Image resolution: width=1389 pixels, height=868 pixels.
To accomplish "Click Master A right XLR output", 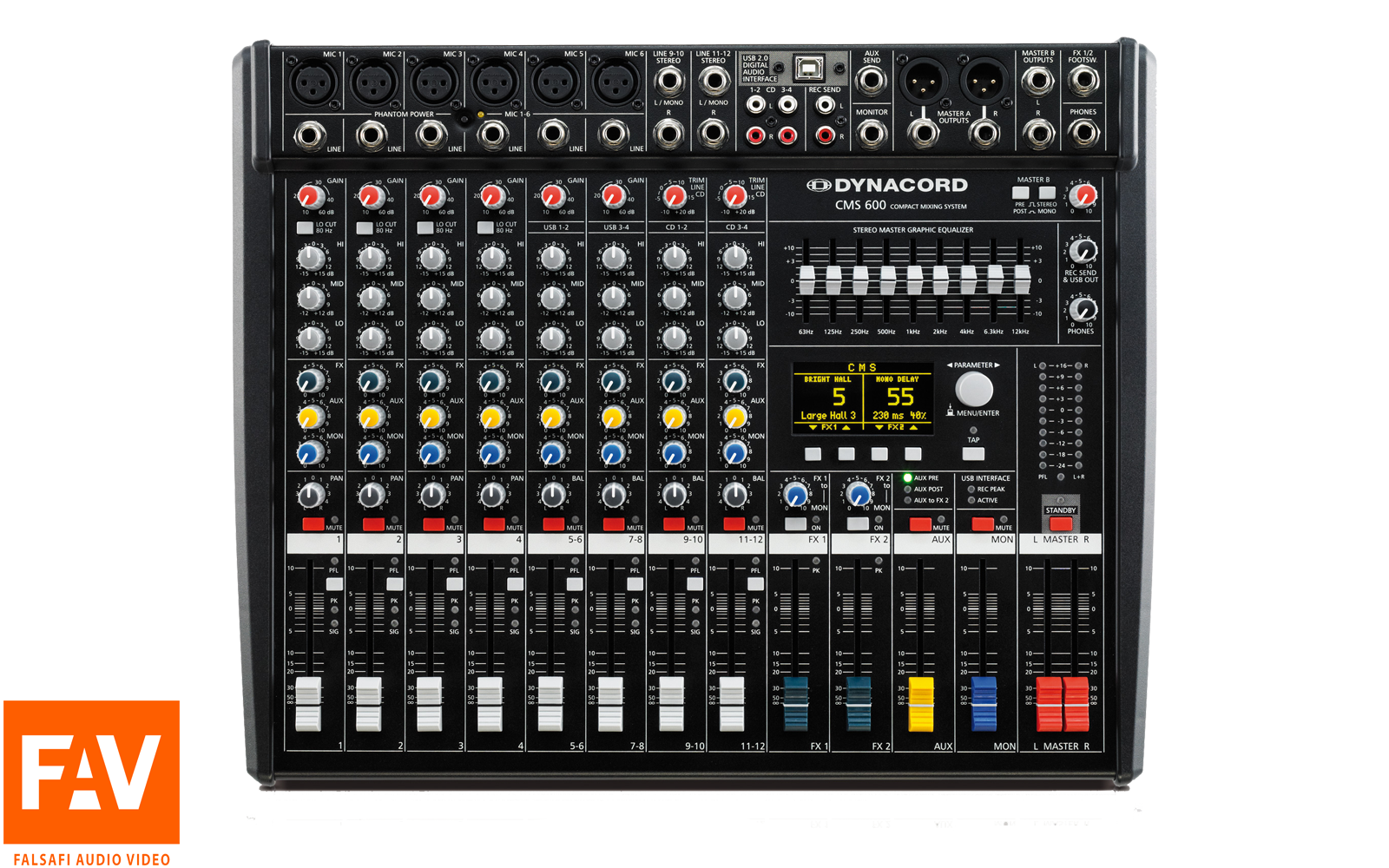I will click(x=983, y=82).
